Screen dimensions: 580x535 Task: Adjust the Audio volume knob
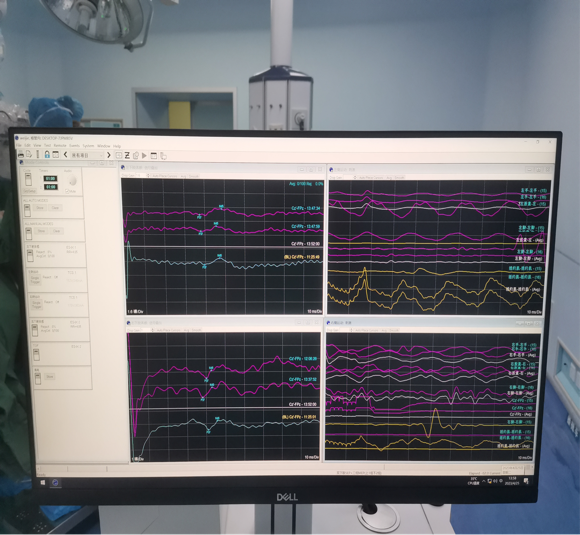pyautogui.click(x=72, y=181)
